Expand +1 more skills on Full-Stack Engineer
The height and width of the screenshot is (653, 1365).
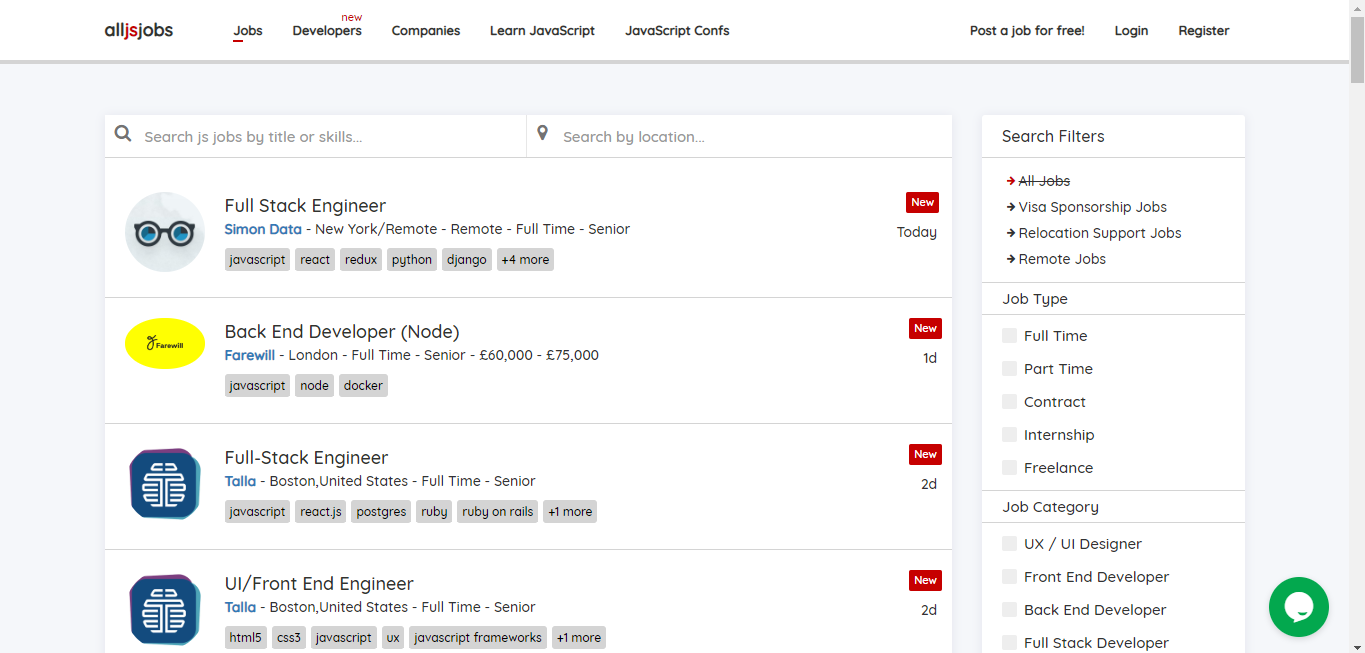[x=569, y=511]
